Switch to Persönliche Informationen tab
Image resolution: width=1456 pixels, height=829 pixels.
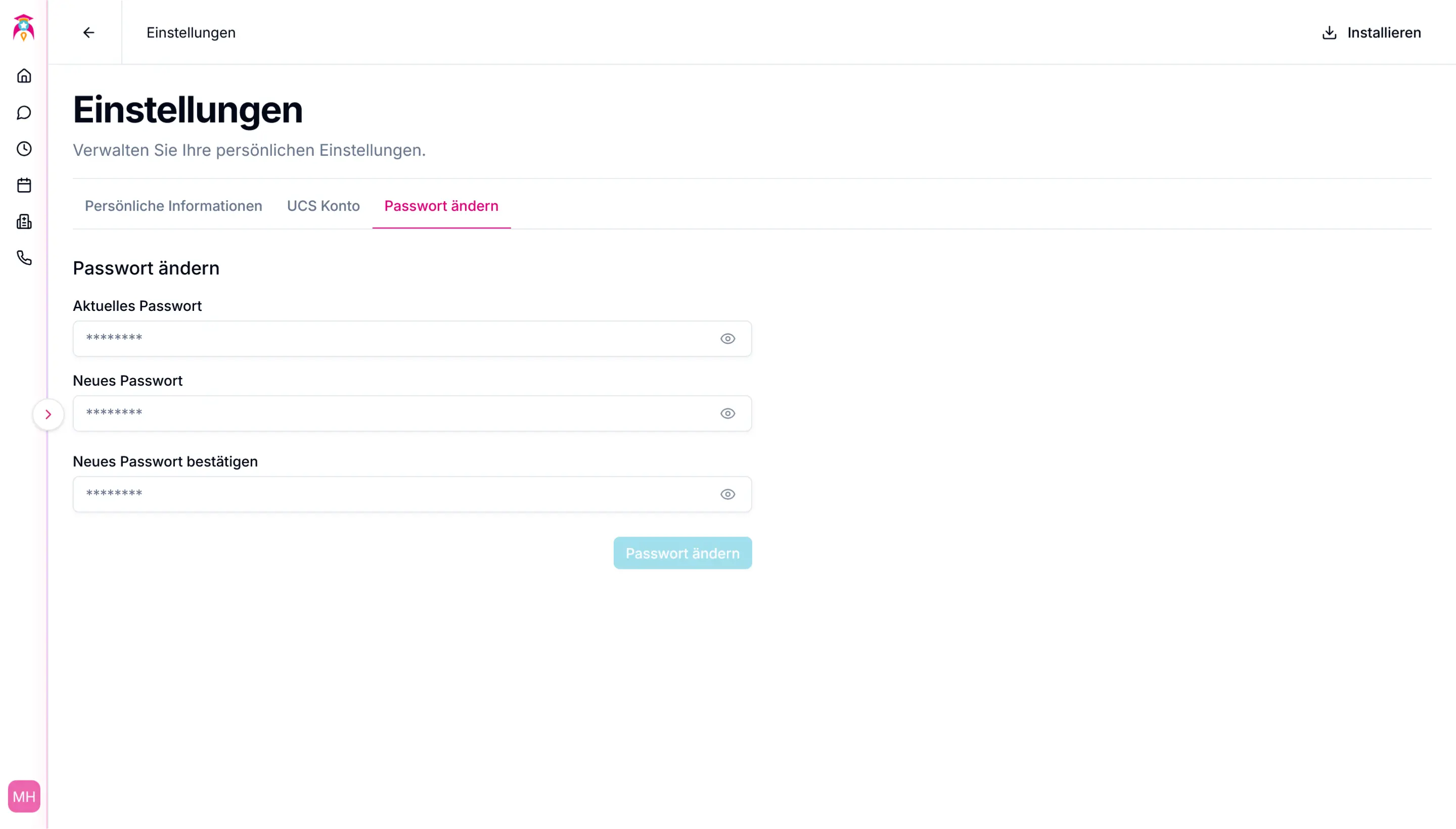coord(173,206)
